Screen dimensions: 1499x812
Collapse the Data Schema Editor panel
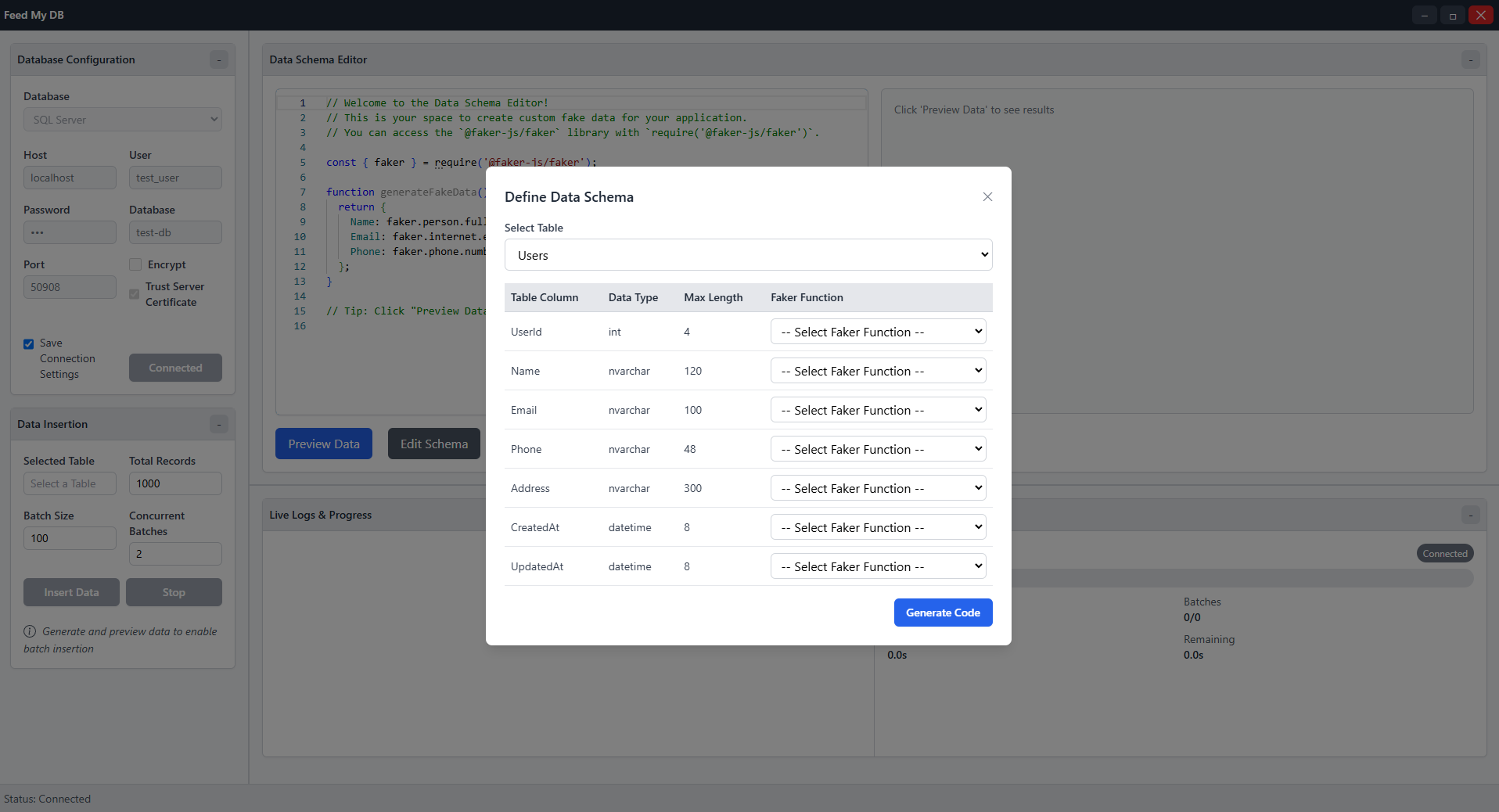click(1471, 59)
